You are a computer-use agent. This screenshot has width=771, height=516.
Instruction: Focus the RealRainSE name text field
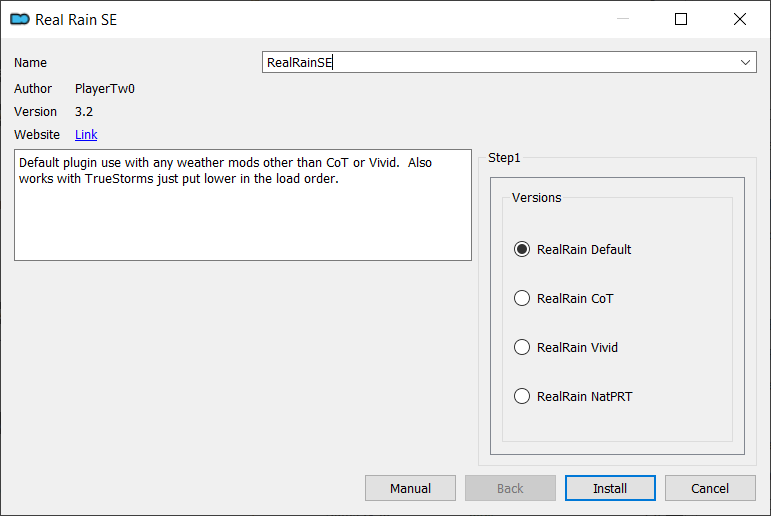(x=499, y=62)
